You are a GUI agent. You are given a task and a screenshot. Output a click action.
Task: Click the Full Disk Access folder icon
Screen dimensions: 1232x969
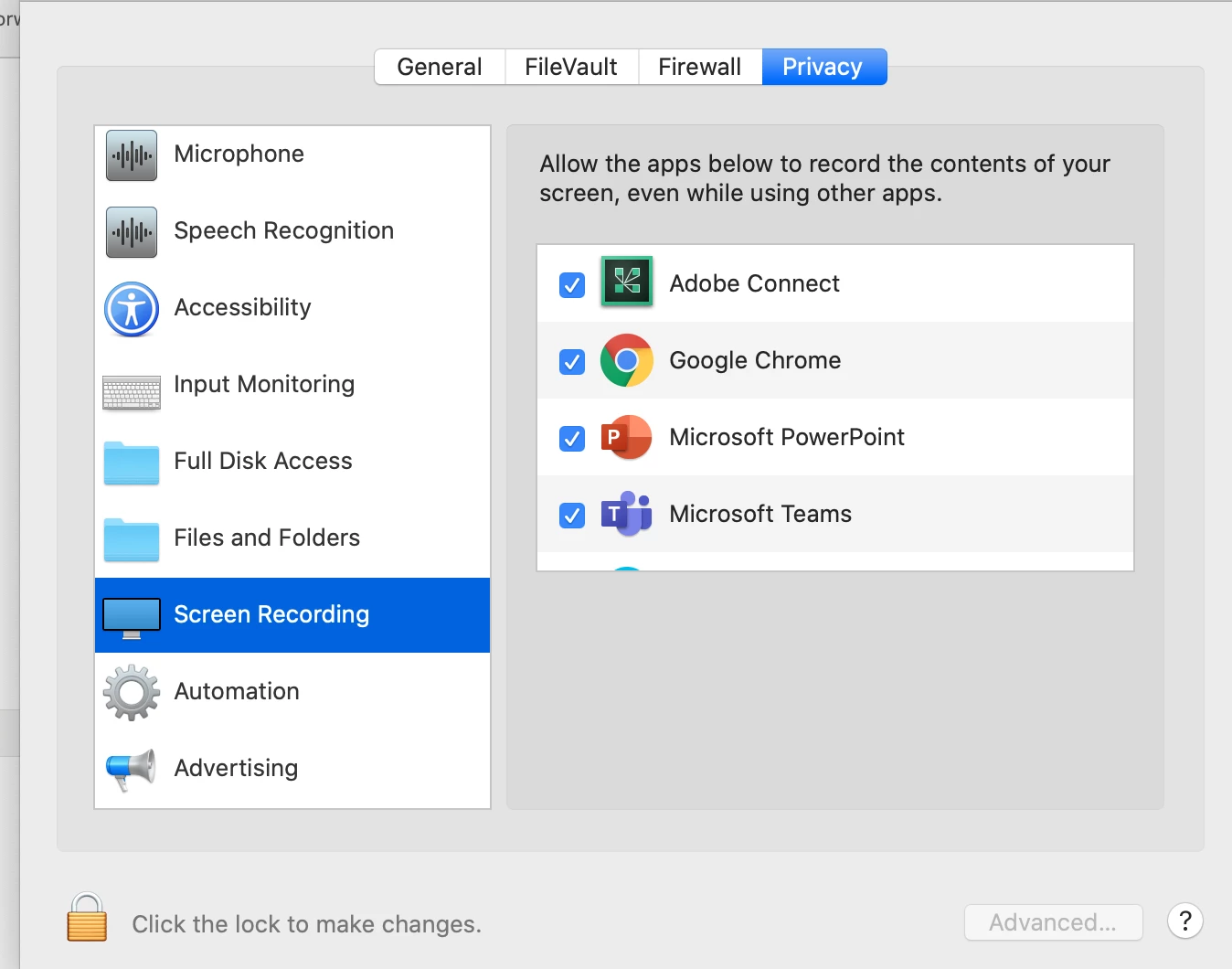[132, 463]
